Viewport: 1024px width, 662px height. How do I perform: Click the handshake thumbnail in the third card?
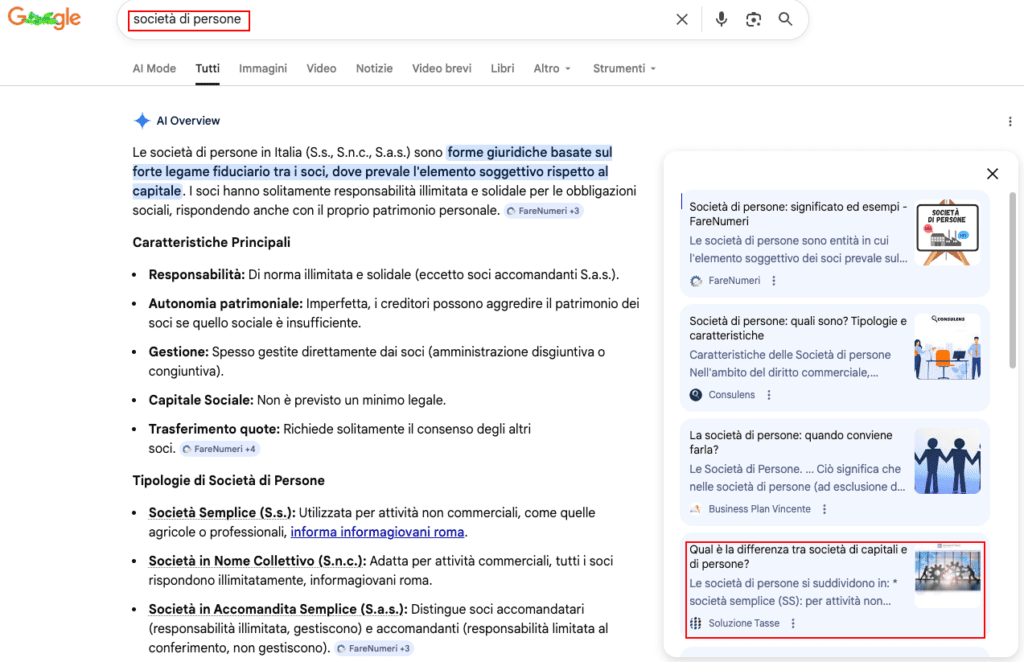[x=947, y=463]
